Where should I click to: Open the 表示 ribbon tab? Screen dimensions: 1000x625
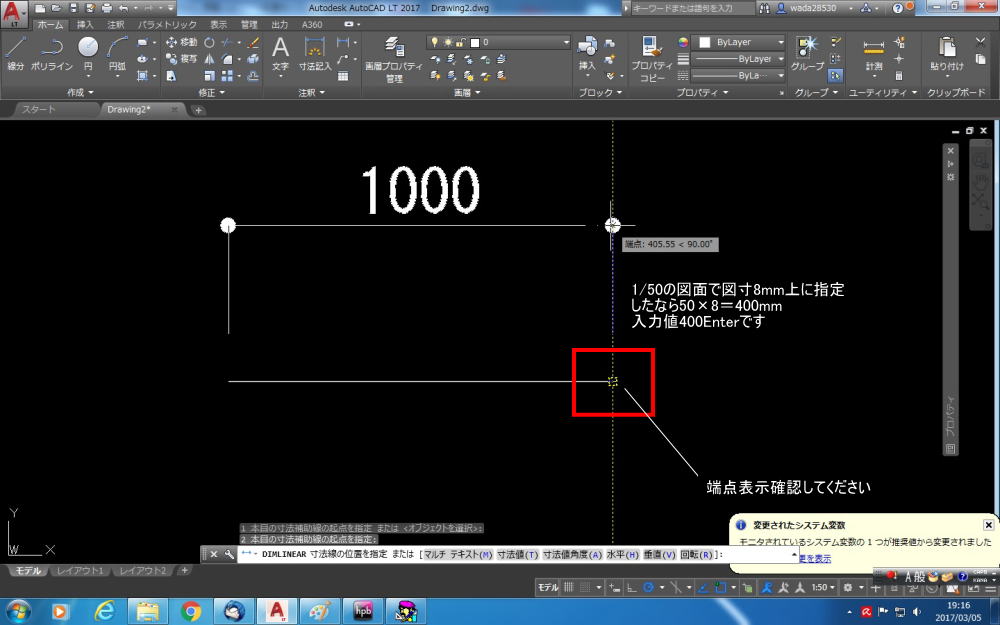[x=219, y=24]
